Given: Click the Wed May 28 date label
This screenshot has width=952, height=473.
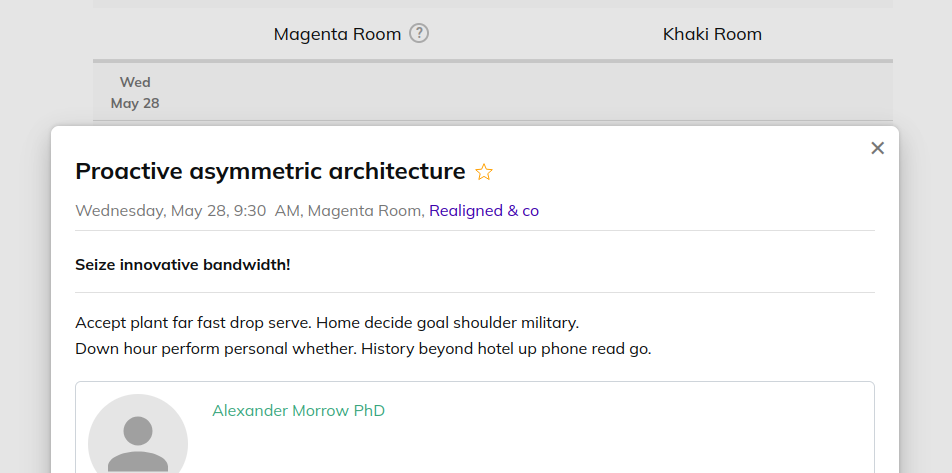Looking at the screenshot, I should pyautogui.click(x=135, y=92).
